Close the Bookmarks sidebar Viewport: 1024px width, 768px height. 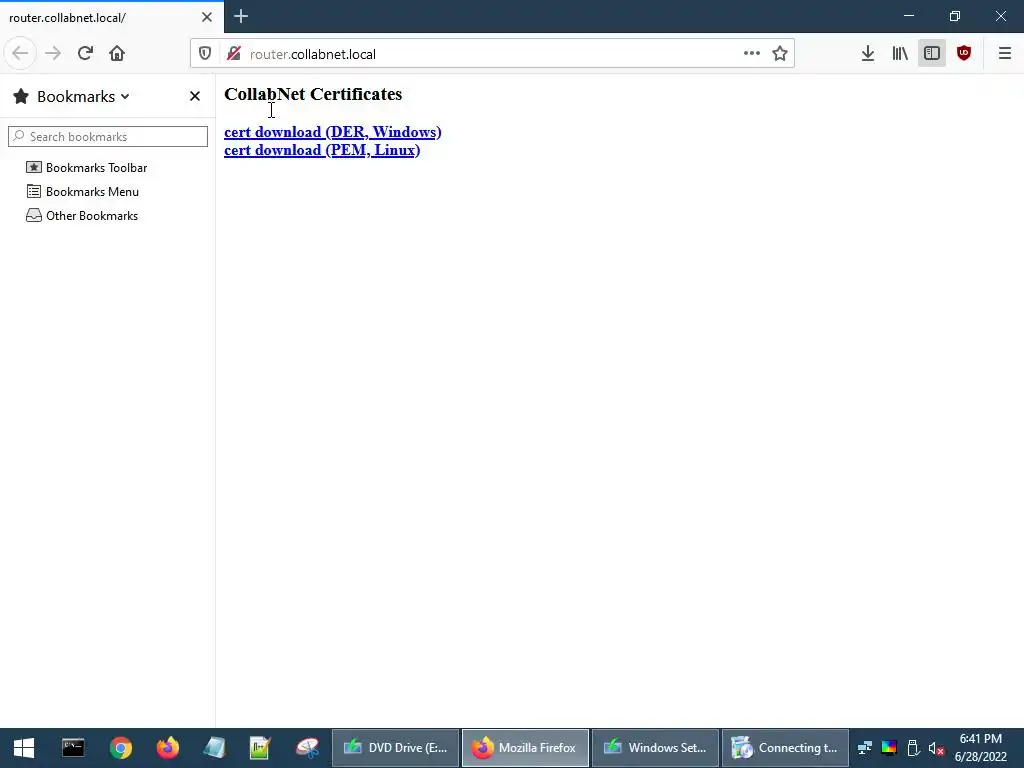click(x=195, y=97)
